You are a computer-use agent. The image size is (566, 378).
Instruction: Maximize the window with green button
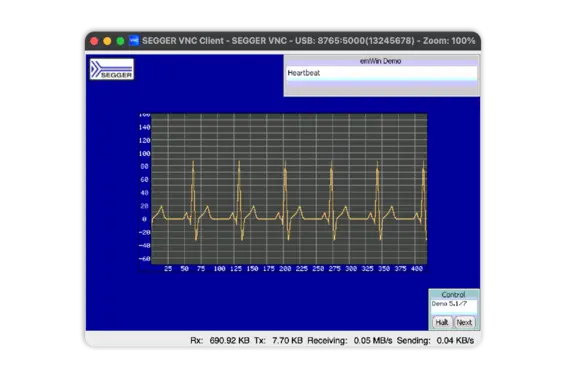coord(121,41)
